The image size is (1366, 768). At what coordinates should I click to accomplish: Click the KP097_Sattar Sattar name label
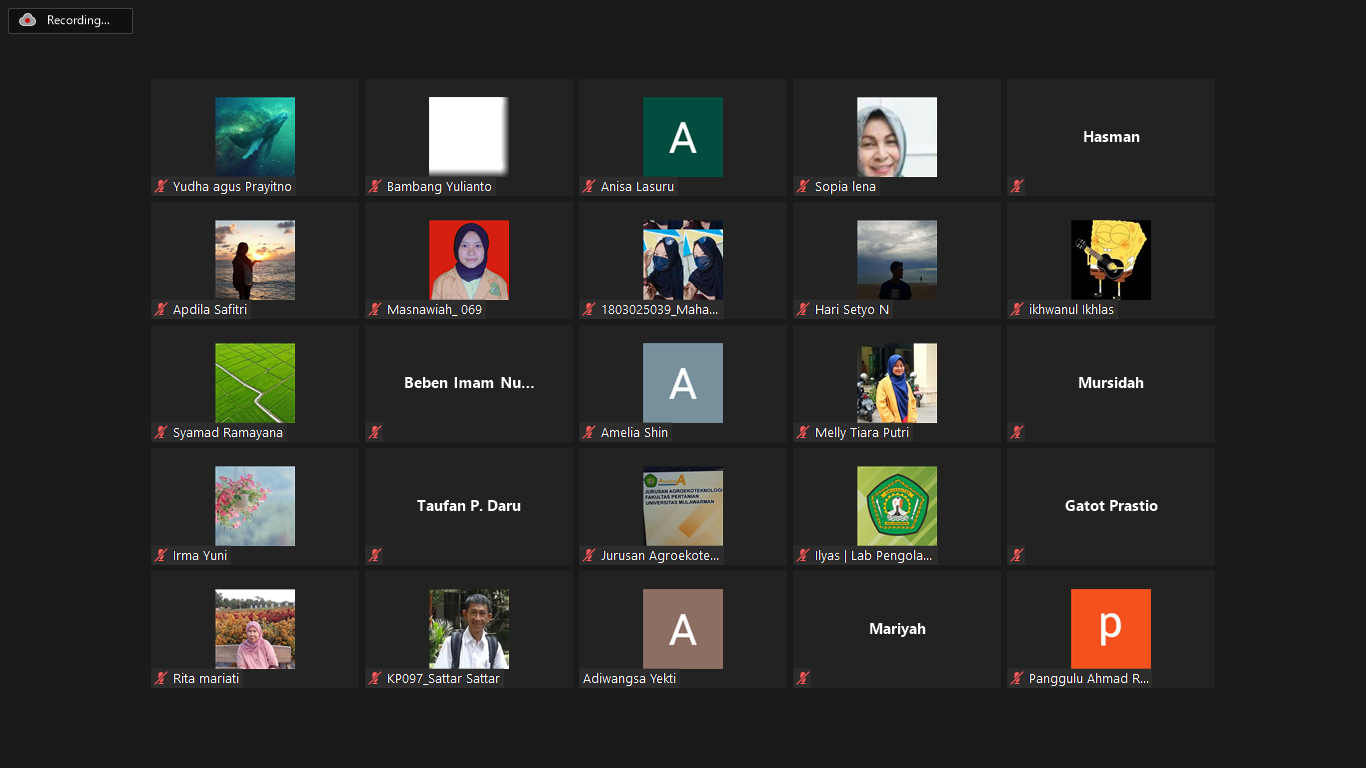pyautogui.click(x=443, y=678)
